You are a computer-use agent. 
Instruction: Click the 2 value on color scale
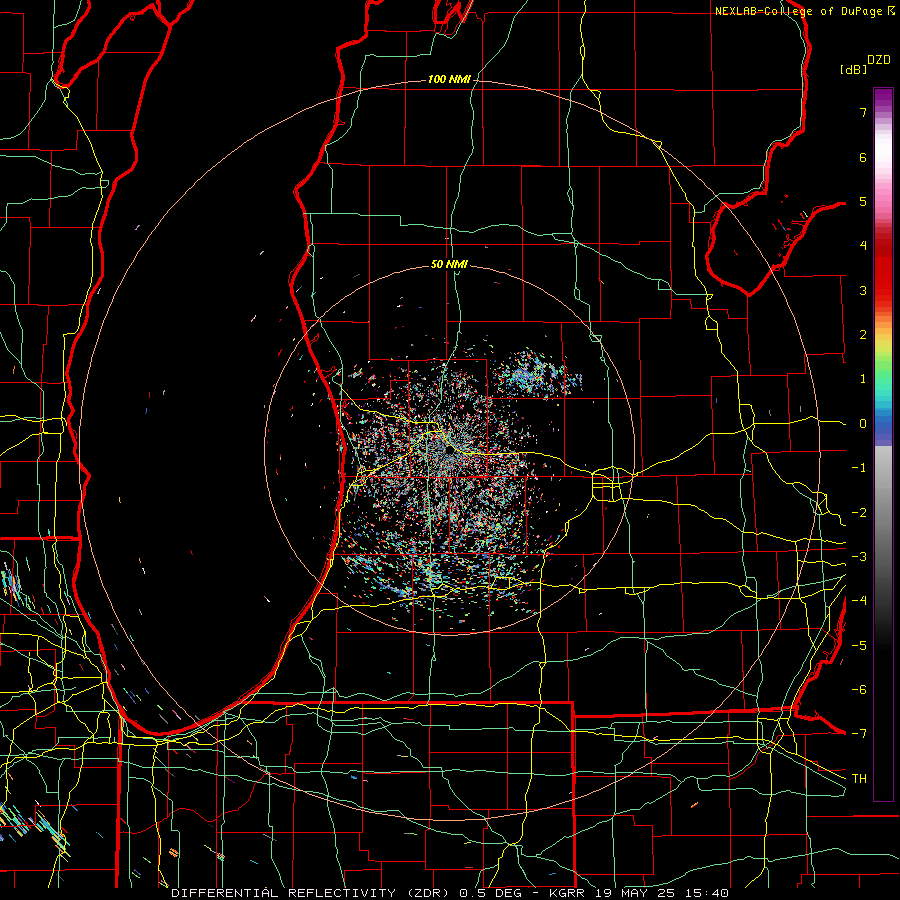863,335
